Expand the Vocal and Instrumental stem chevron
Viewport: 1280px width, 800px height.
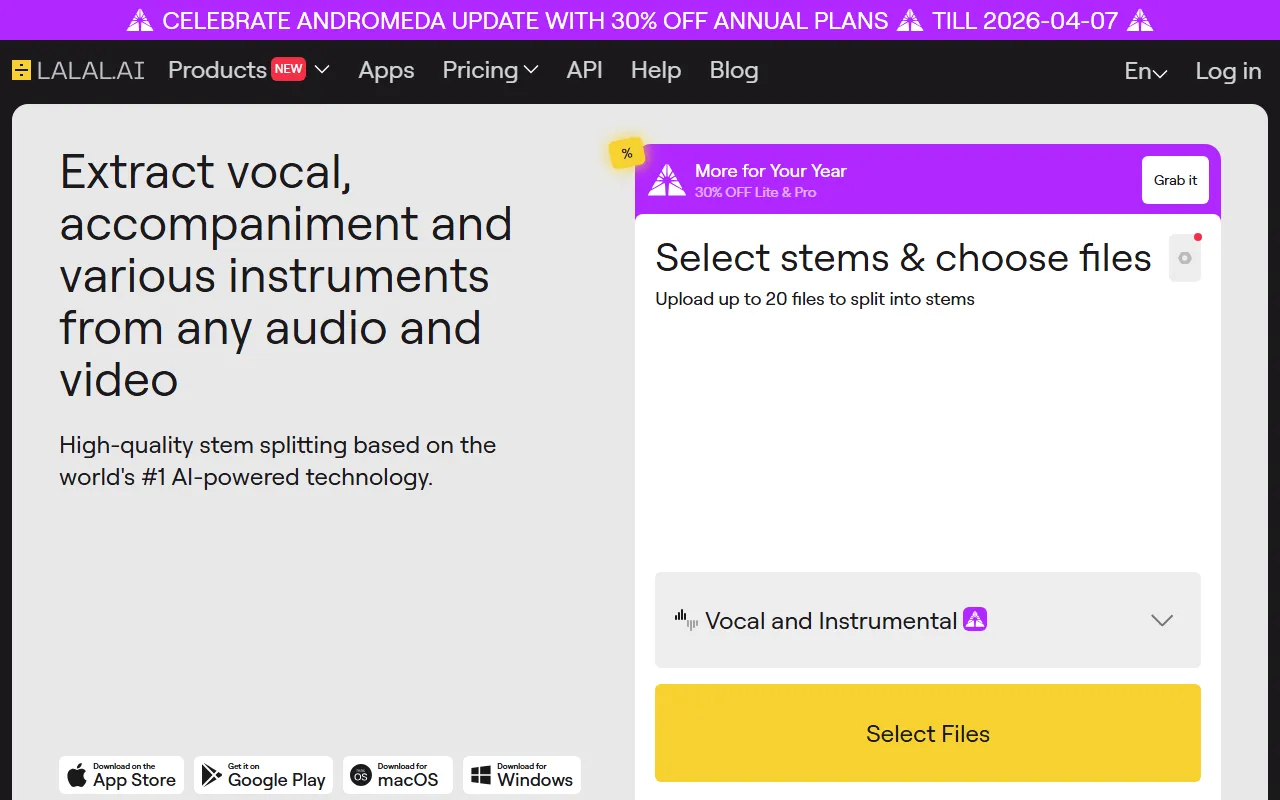[x=1161, y=620]
